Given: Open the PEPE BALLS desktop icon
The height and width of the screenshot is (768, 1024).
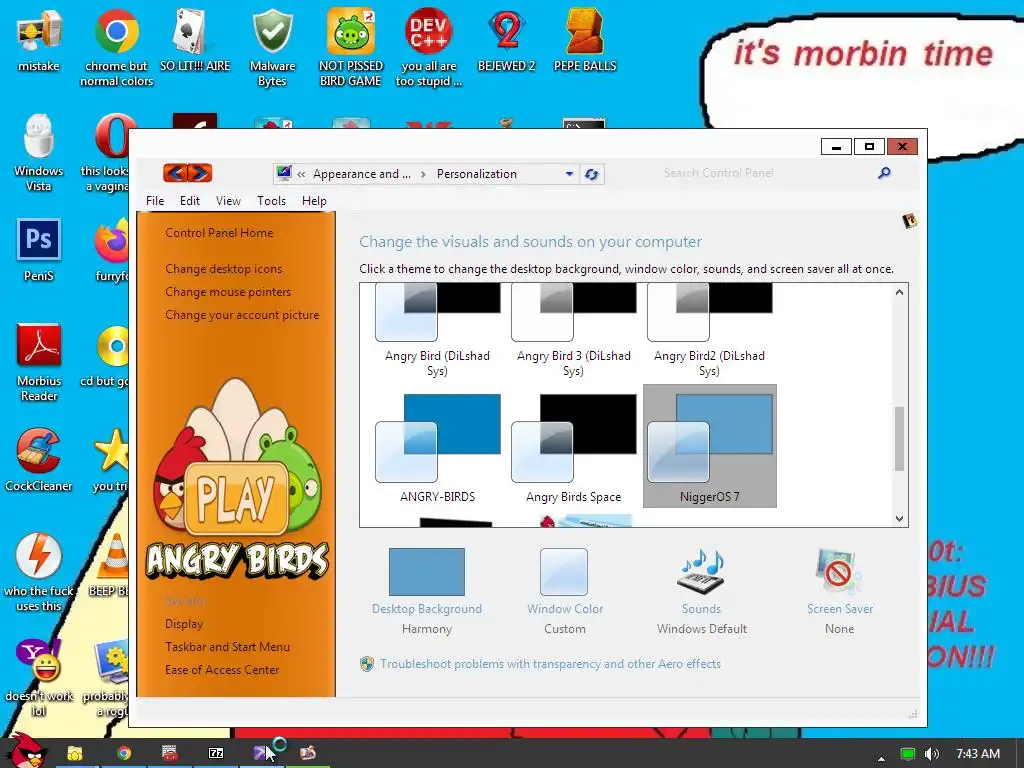Looking at the screenshot, I should click(584, 39).
